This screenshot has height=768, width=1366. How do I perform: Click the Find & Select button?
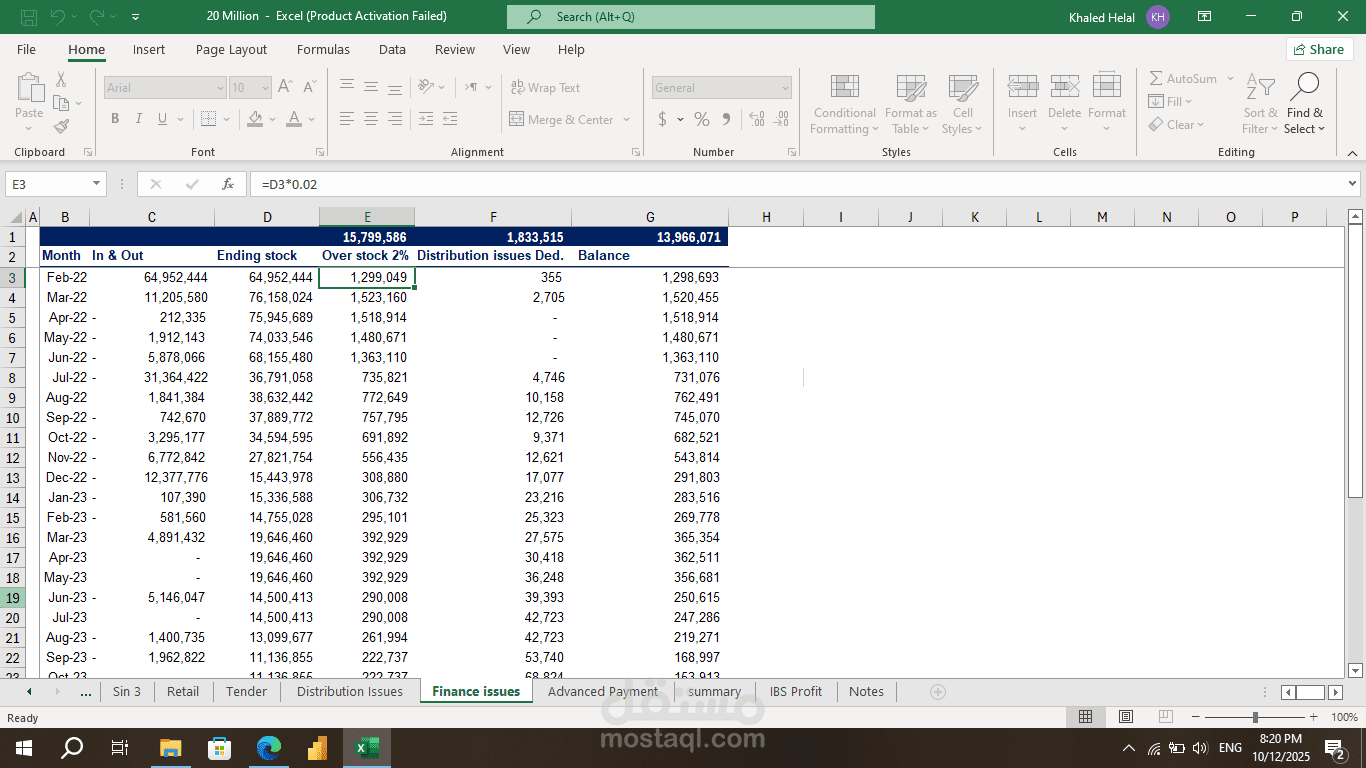tap(1304, 104)
